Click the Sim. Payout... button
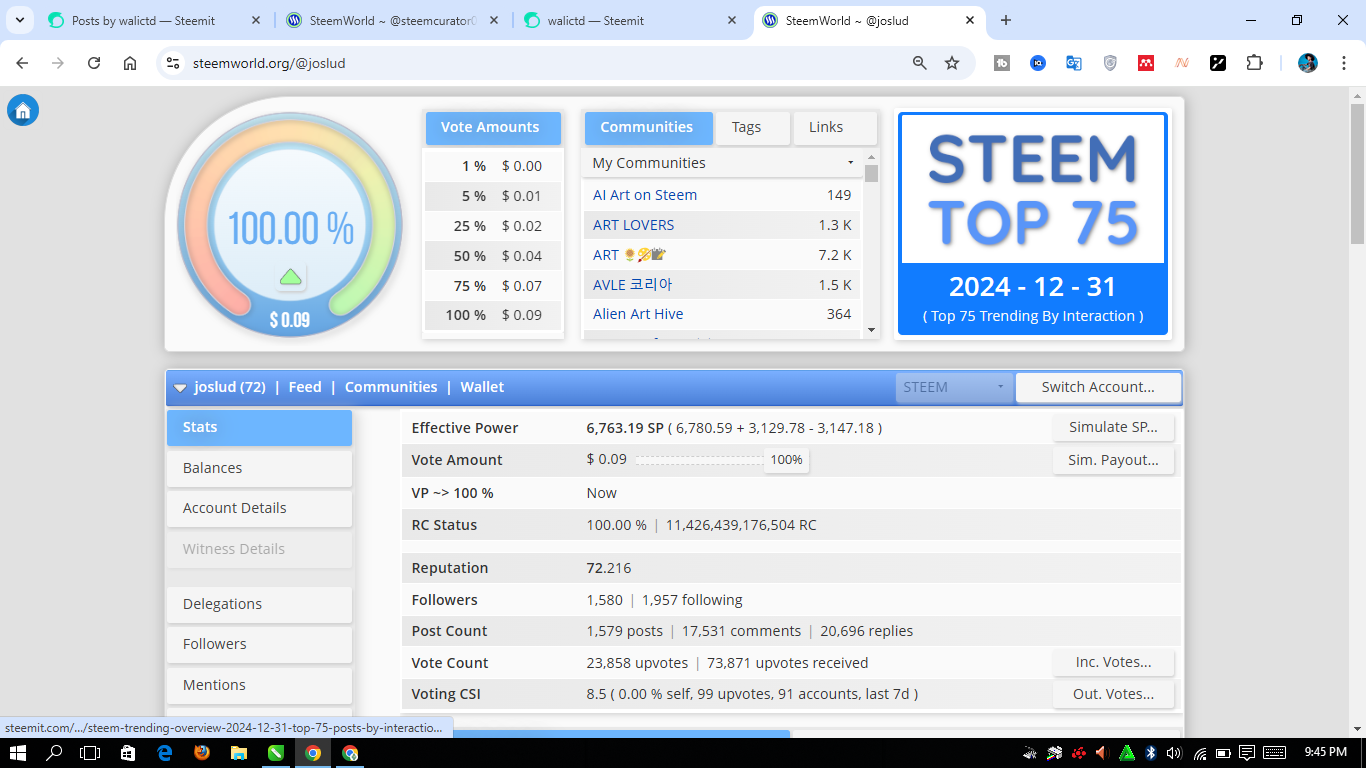 [1113, 460]
